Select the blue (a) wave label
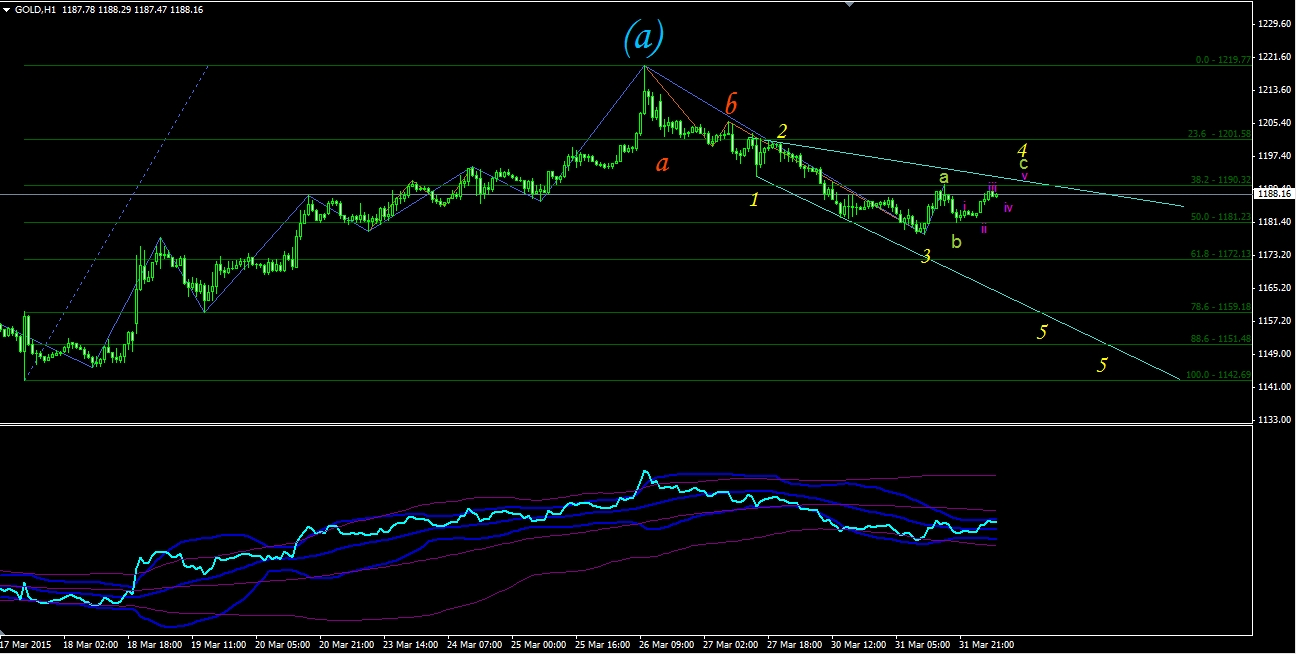 click(x=643, y=36)
